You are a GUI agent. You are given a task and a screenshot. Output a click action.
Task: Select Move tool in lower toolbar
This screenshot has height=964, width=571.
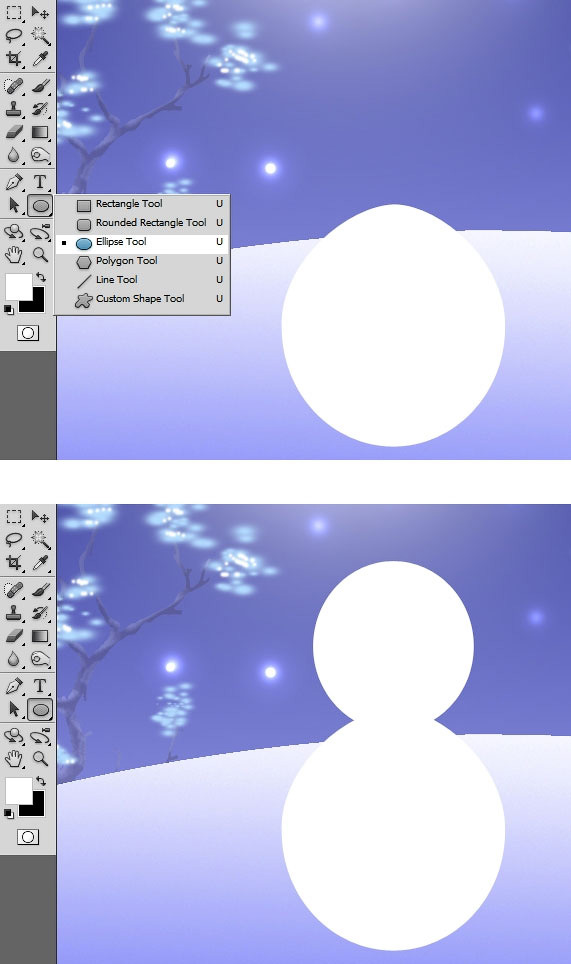coord(41,516)
